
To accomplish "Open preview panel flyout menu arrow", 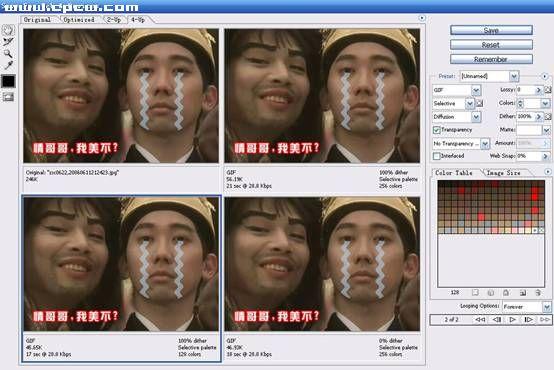I will coord(422,18).
